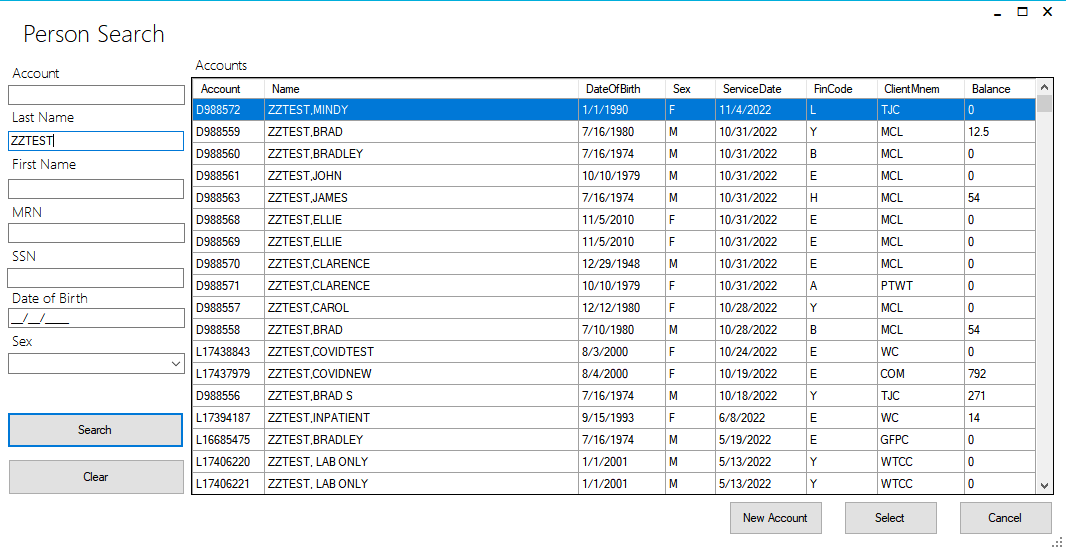Image resolution: width=1066 pixels, height=549 pixels.
Task: Maximize the Person Search window
Action: (1022, 12)
